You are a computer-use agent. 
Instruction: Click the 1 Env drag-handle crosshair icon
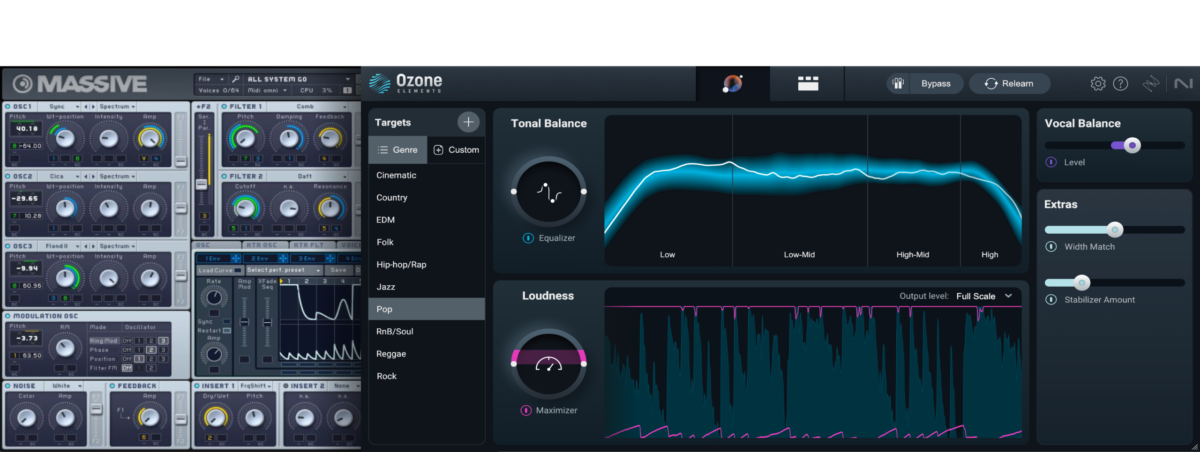[236, 258]
